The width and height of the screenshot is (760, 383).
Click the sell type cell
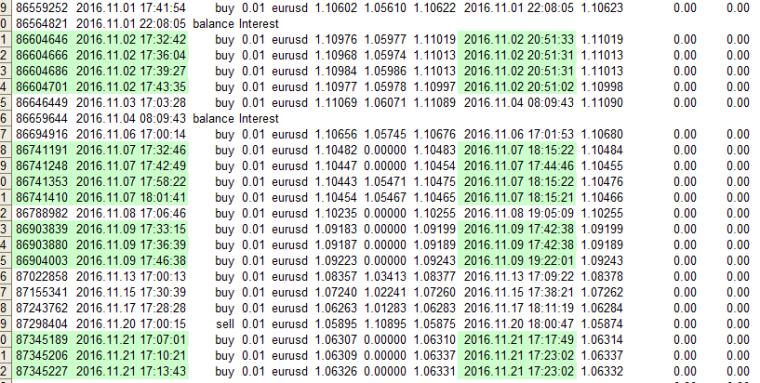click(x=225, y=324)
